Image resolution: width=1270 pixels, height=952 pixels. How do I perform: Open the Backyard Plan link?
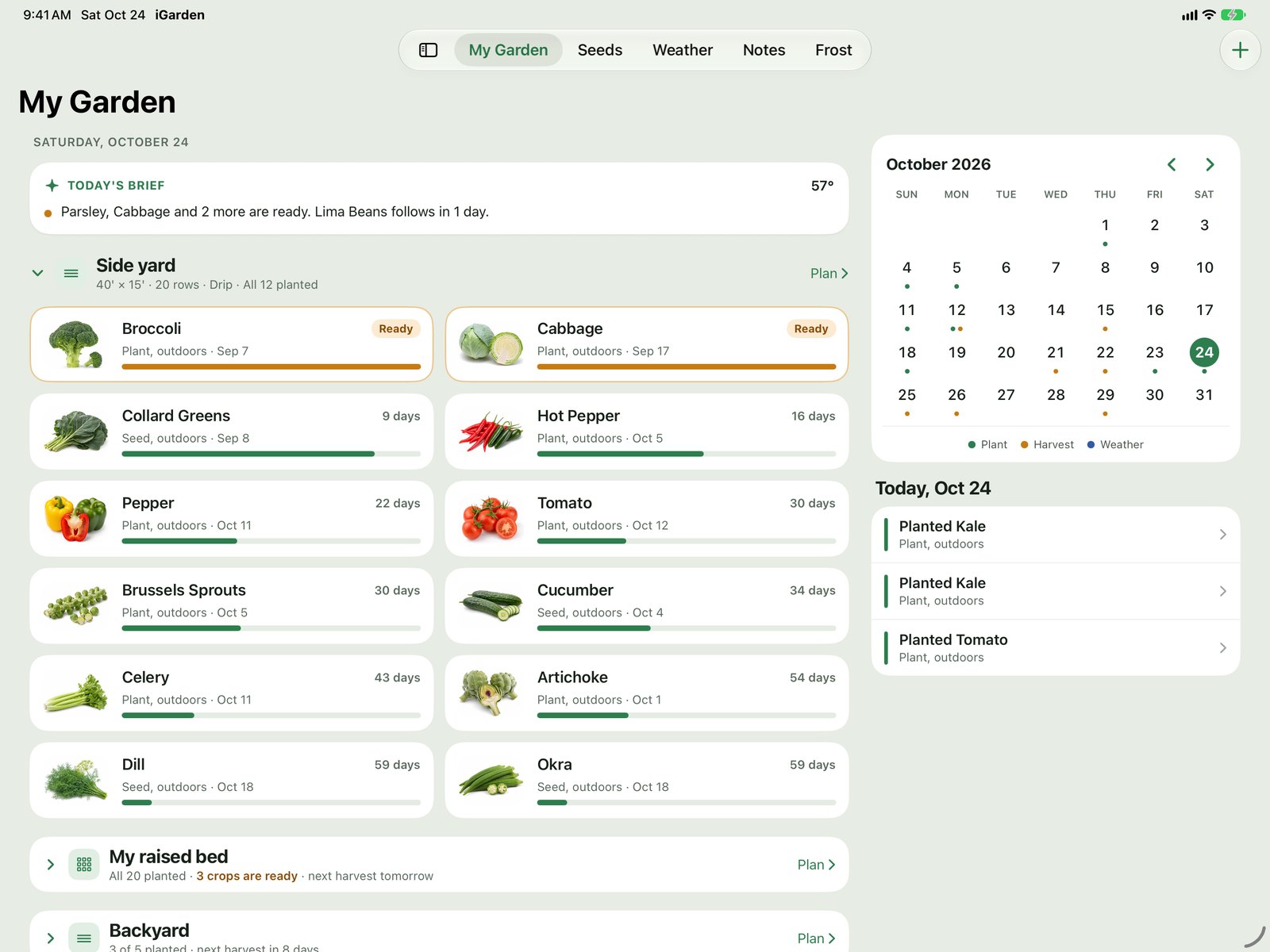[x=817, y=938]
